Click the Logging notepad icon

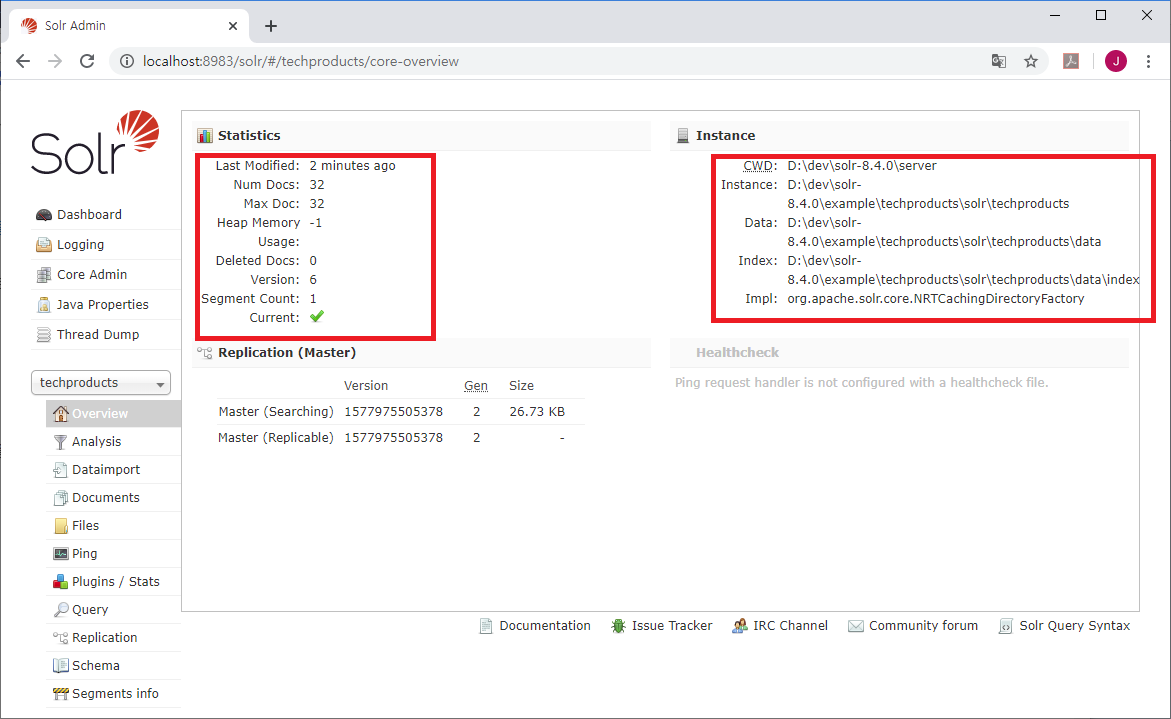coord(44,245)
